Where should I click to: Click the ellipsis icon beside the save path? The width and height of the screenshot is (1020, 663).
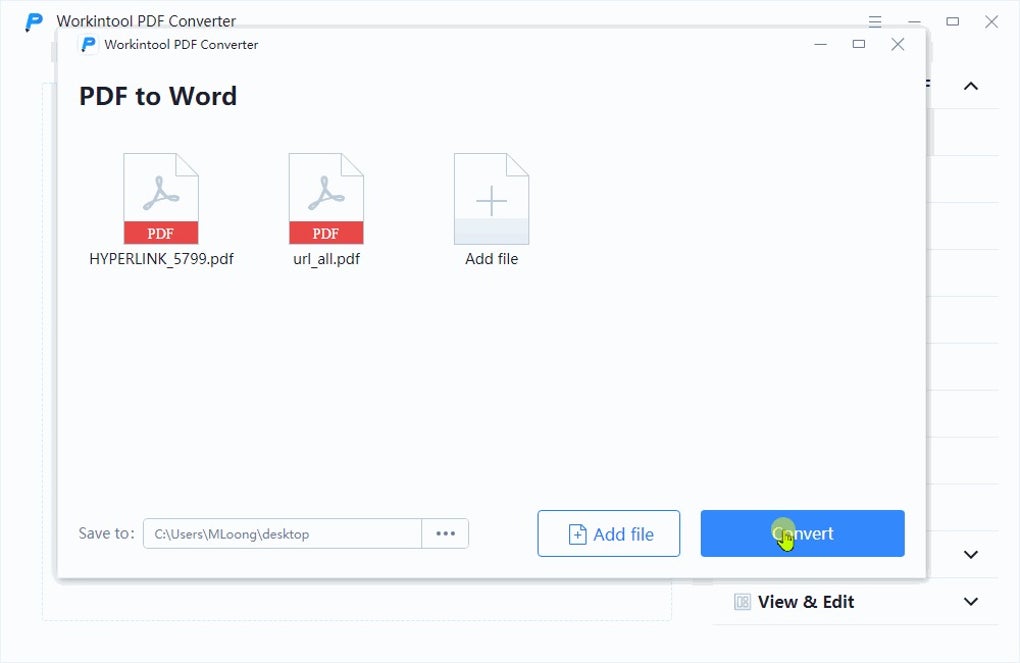pyautogui.click(x=444, y=533)
